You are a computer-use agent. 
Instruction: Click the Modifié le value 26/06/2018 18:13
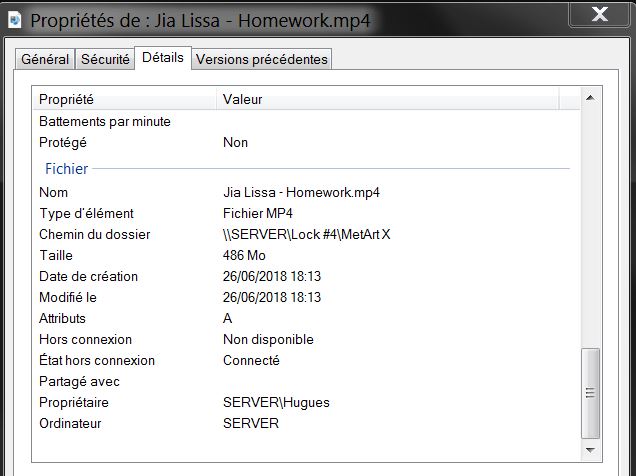point(272,298)
